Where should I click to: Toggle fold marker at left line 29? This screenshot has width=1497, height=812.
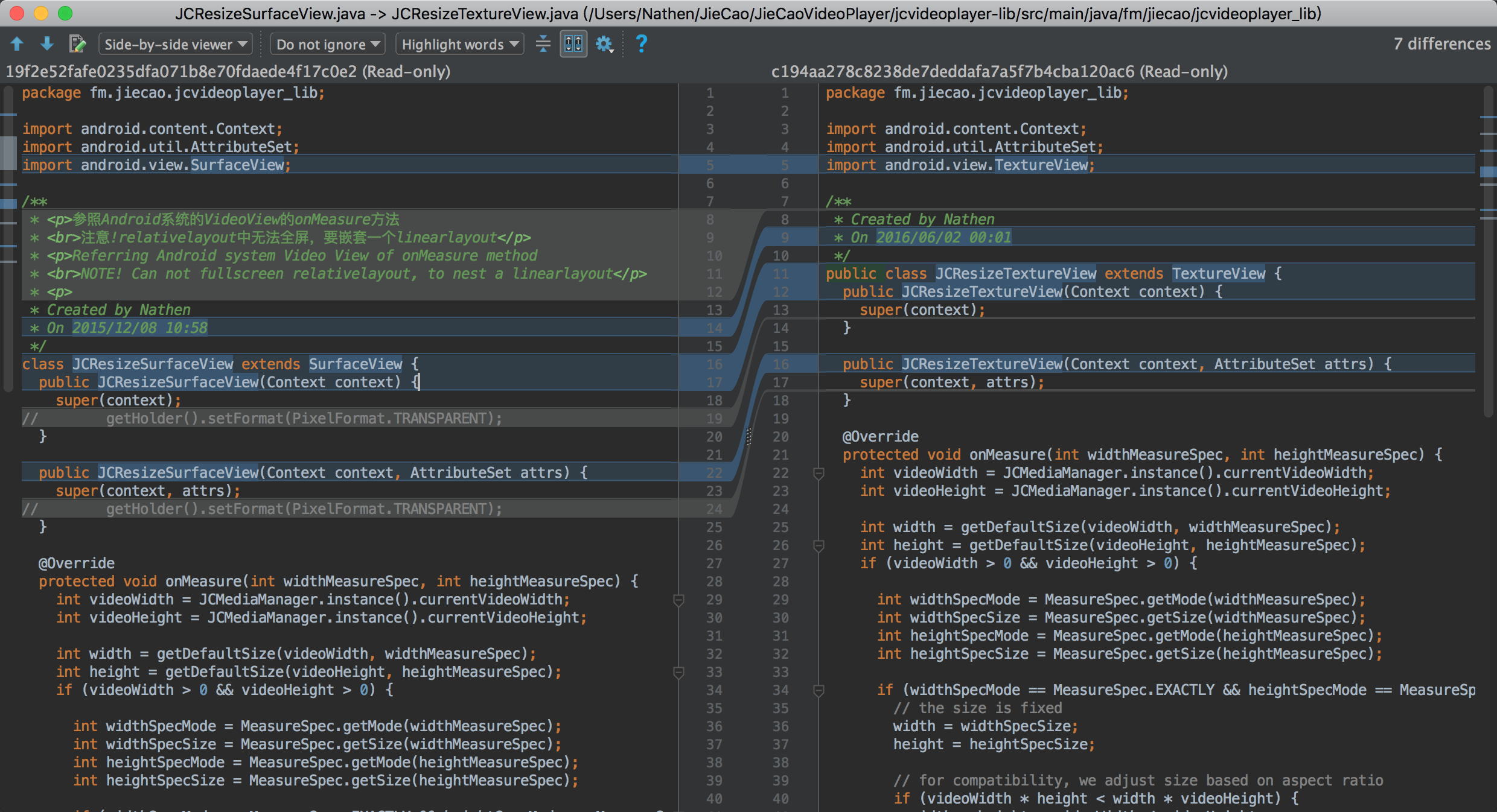[x=678, y=600]
